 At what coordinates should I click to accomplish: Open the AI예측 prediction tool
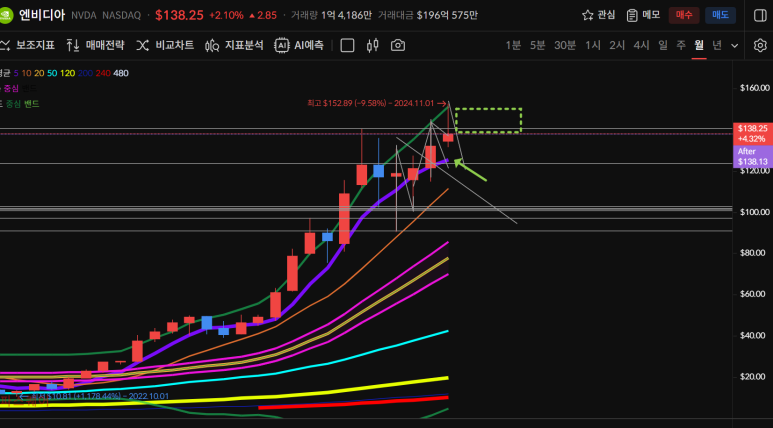[299, 46]
